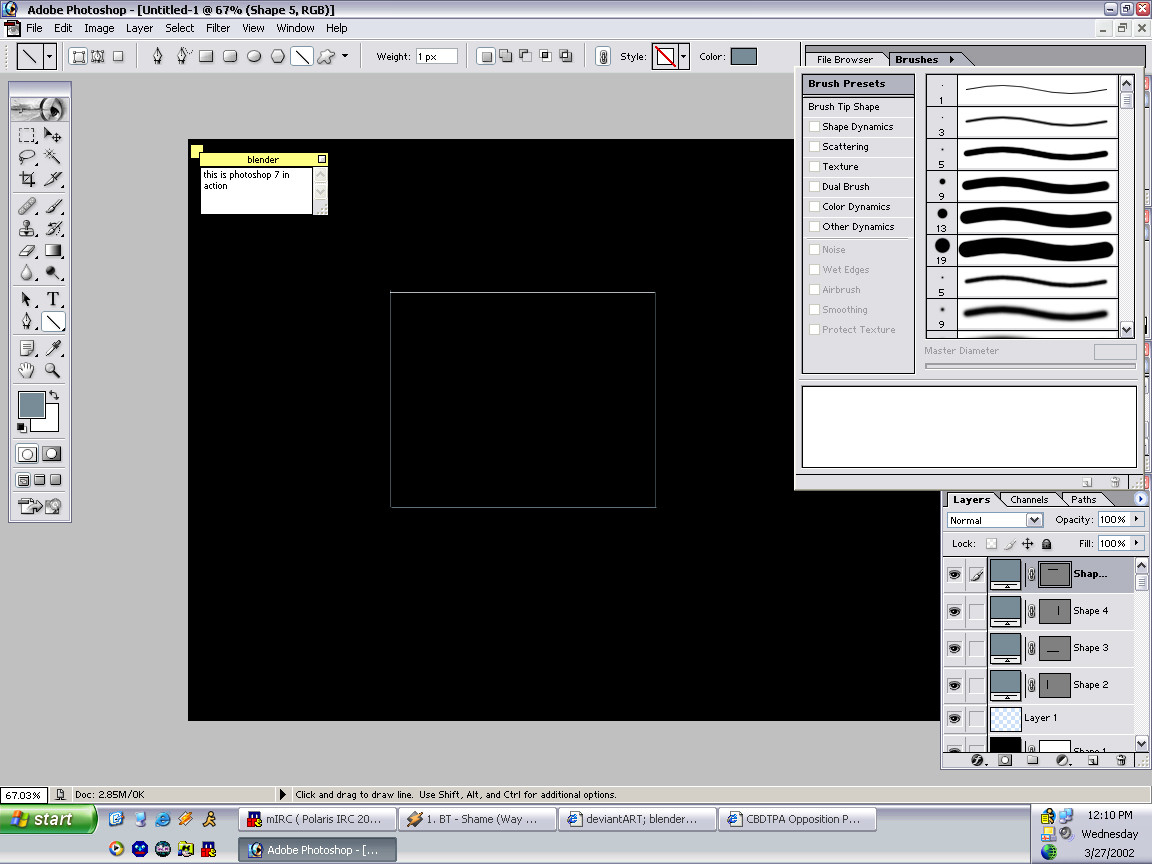Select the Clone Stamp tool

pos(27,228)
